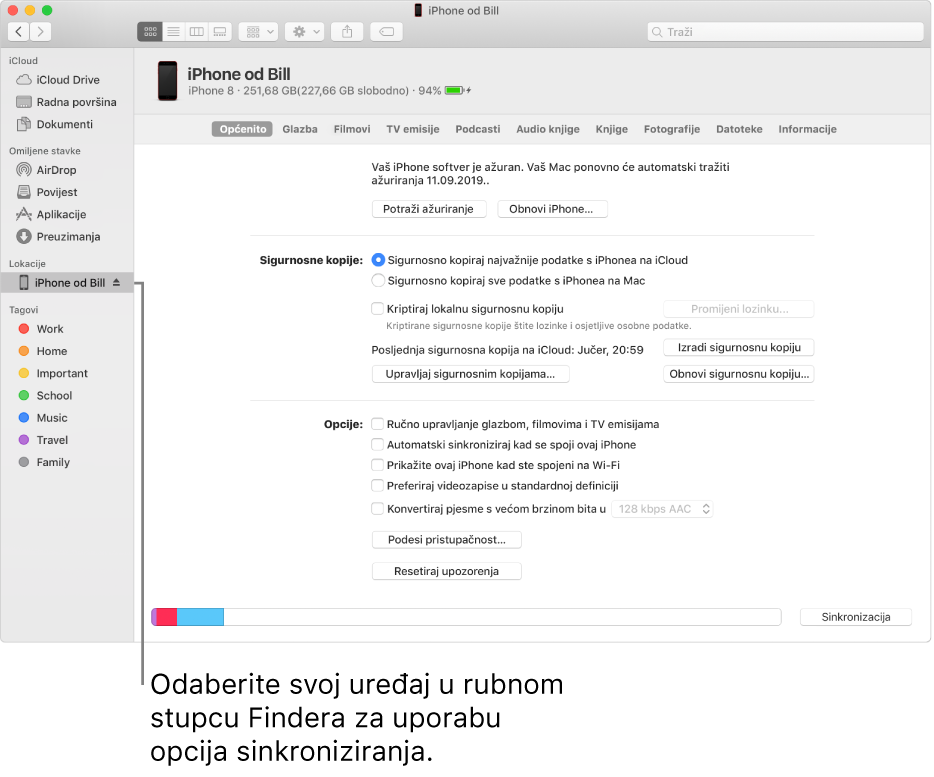Viewport: 934px width, 777px height.
Task: Switch to the Audio knjige tab
Action: tap(548, 129)
